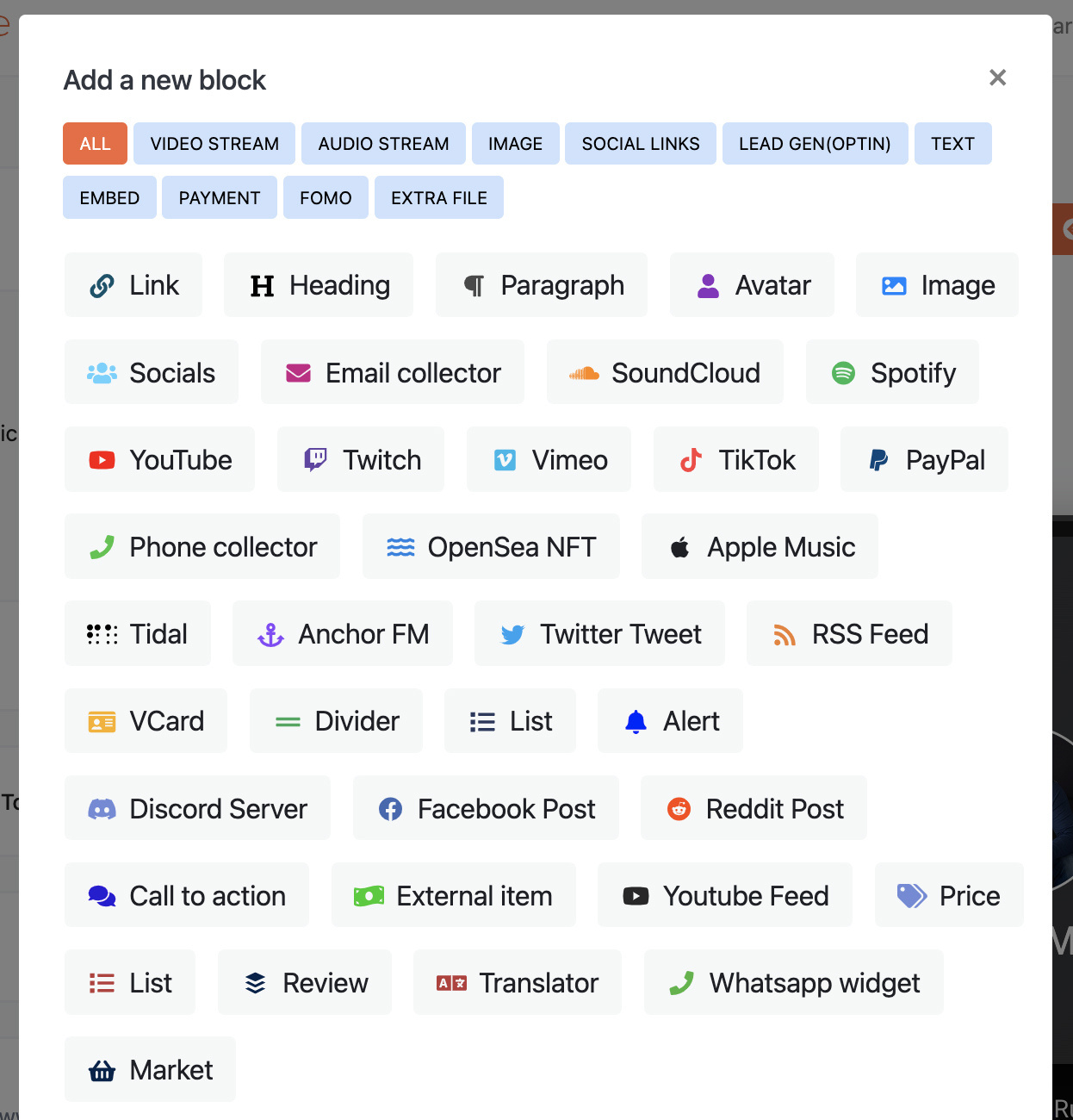1073x1120 pixels.
Task: Add a Divider block
Action: click(x=336, y=721)
